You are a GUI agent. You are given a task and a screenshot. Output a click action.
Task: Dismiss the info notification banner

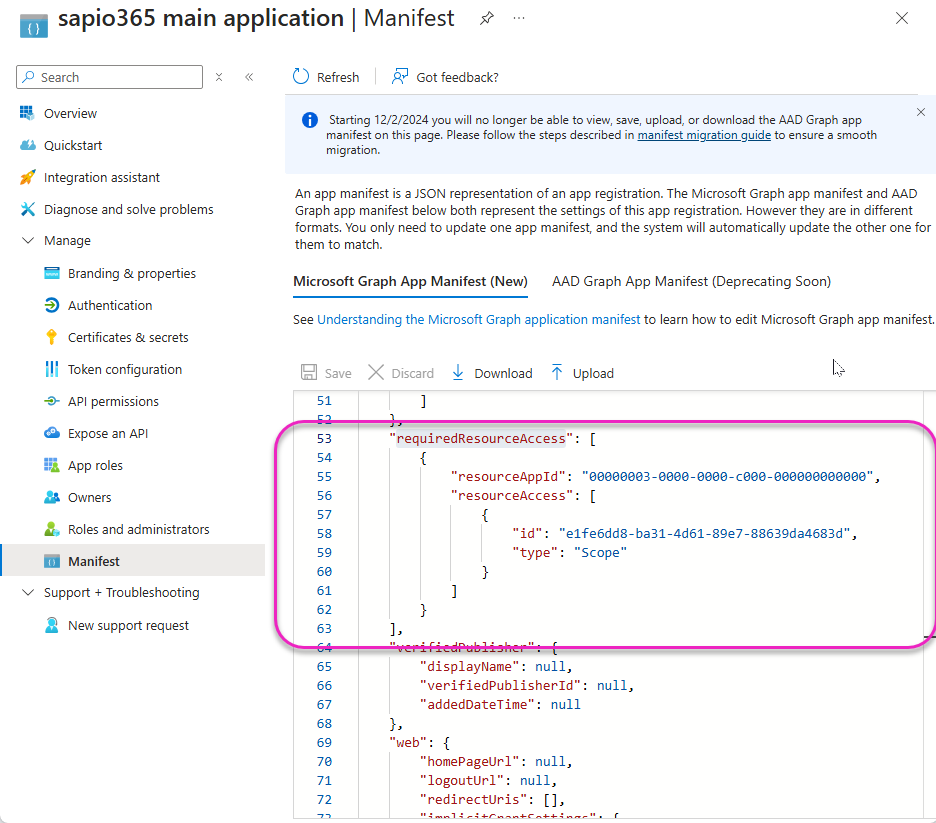(x=921, y=112)
